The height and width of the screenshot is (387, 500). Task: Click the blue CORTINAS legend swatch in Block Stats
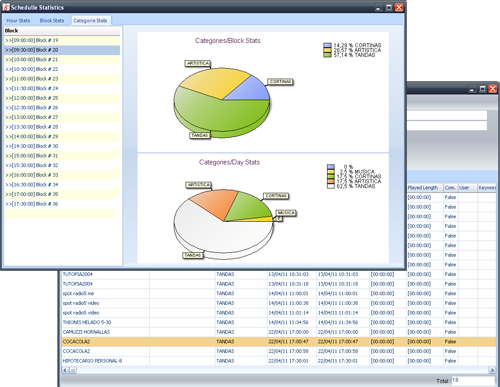click(327, 45)
